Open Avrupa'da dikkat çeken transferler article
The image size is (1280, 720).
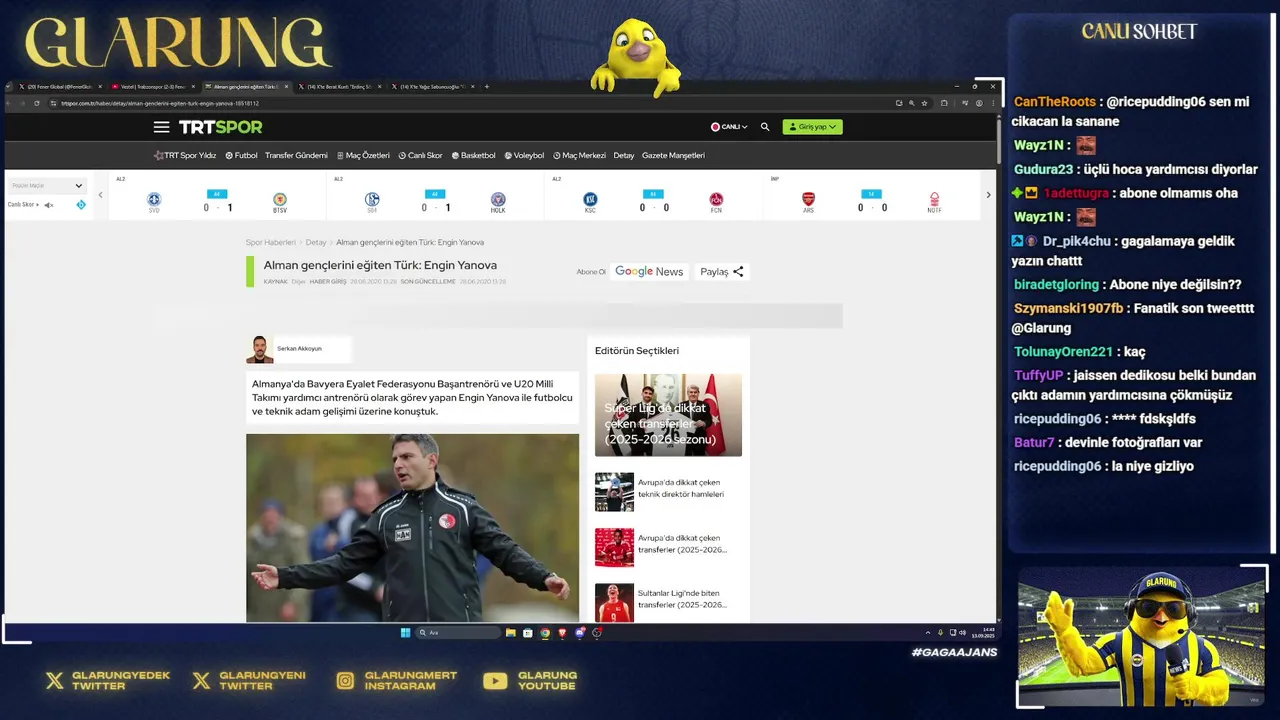point(668,547)
